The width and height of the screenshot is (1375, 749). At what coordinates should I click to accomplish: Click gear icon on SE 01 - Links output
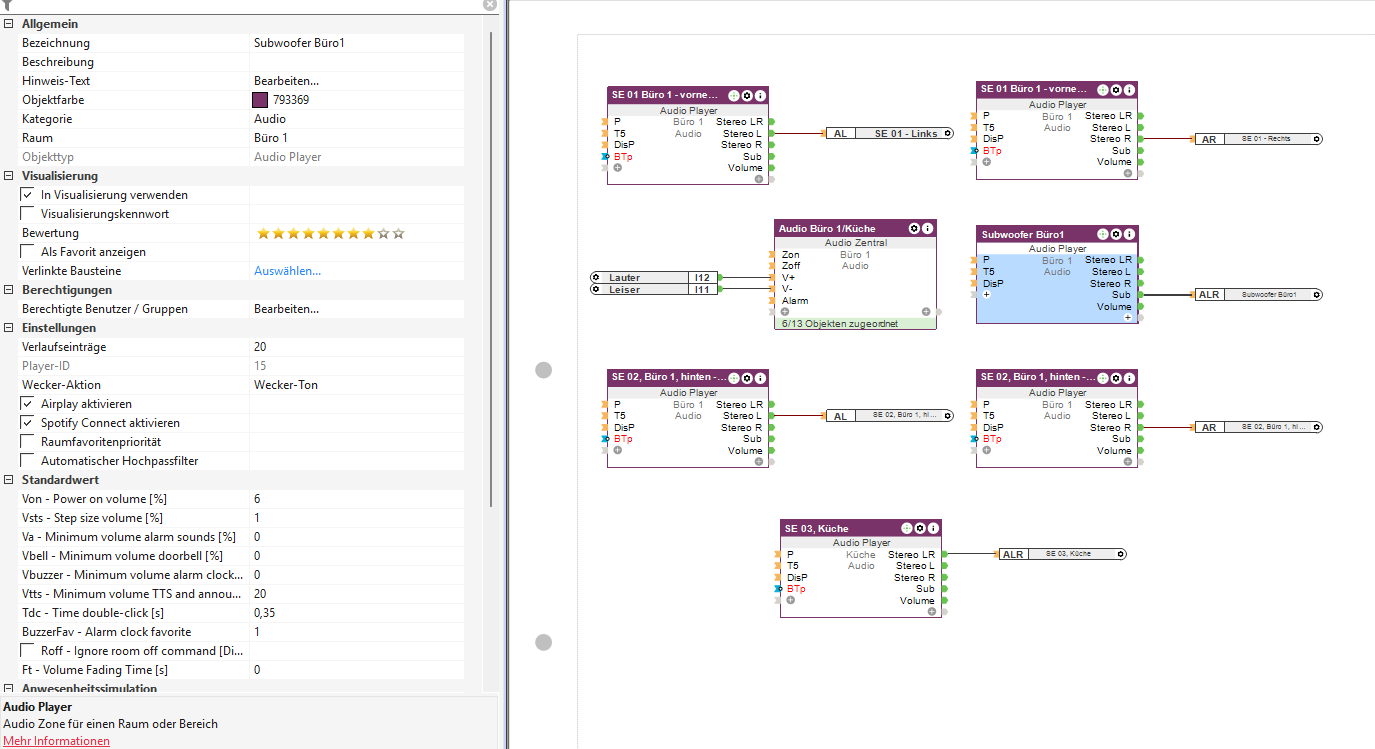pos(946,133)
